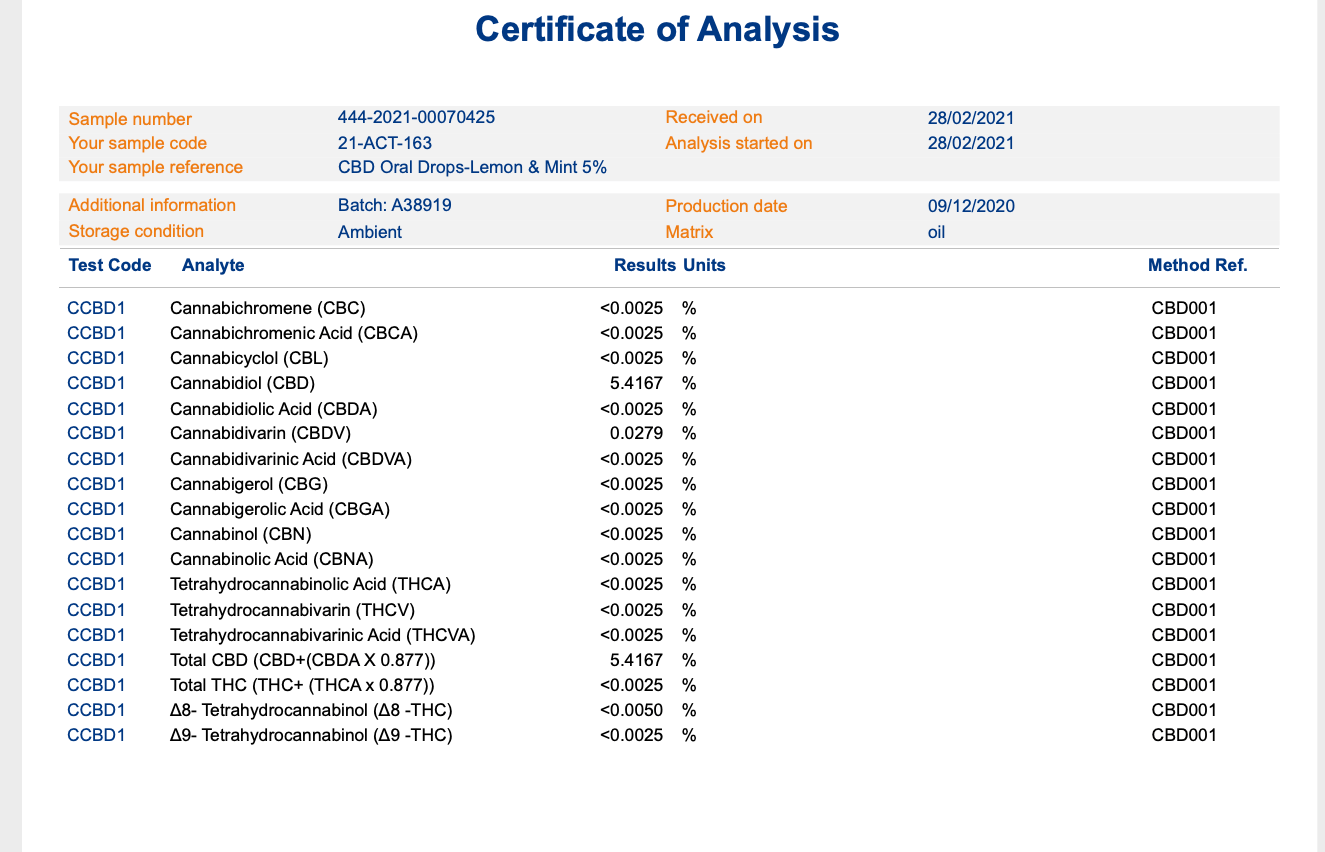Click the Test Code column header
This screenshot has height=852, width=1325.
point(110,265)
